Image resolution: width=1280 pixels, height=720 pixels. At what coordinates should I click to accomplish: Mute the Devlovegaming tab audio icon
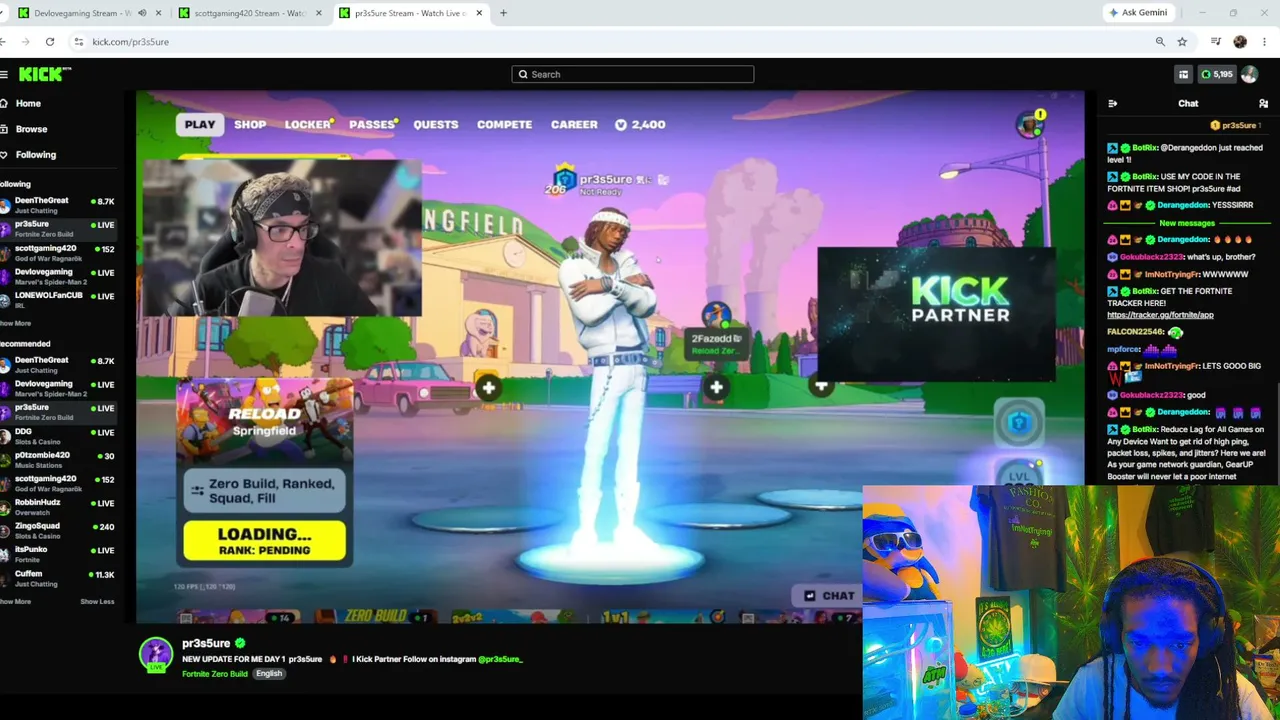(x=142, y=13)
